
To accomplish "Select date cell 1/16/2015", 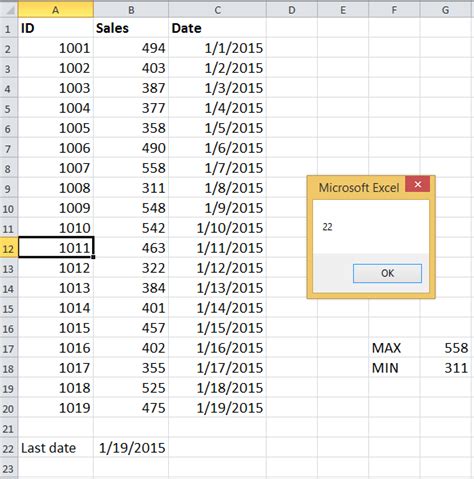I will click(x=218, y=348).
